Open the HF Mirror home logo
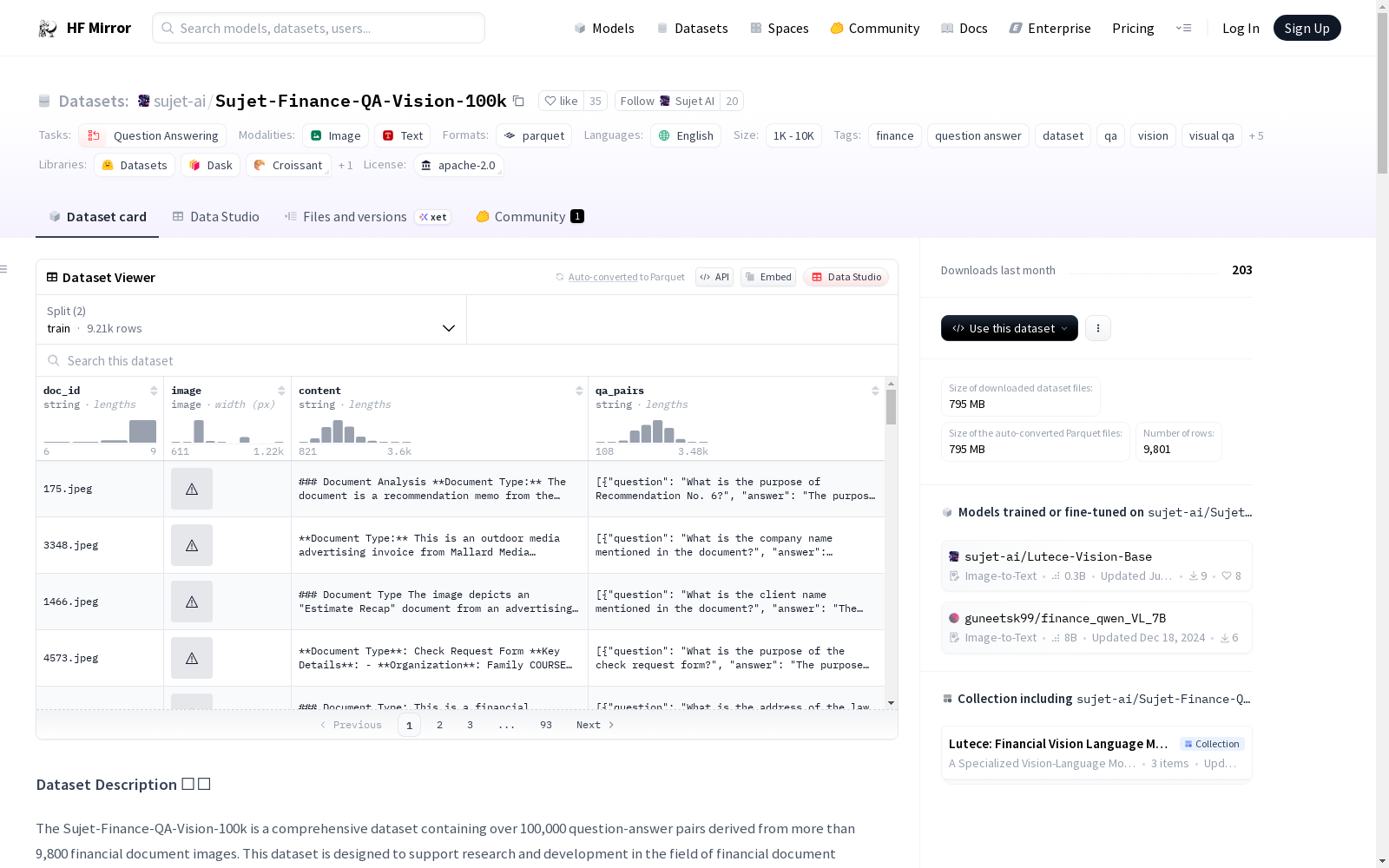 click(84, 28)
